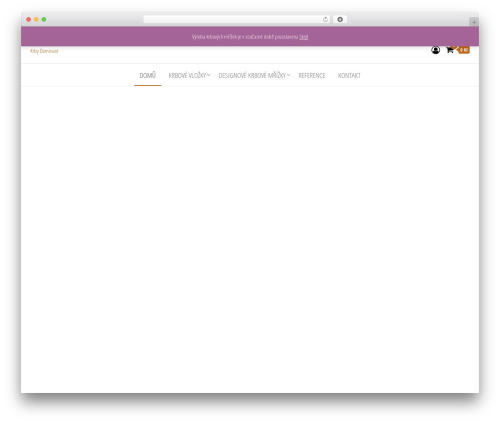This screenshot has width=500, height=423.
Task: Expand the KRBOVÉ VLOŽKY dropdown chevron
Action: pos(209,75)
